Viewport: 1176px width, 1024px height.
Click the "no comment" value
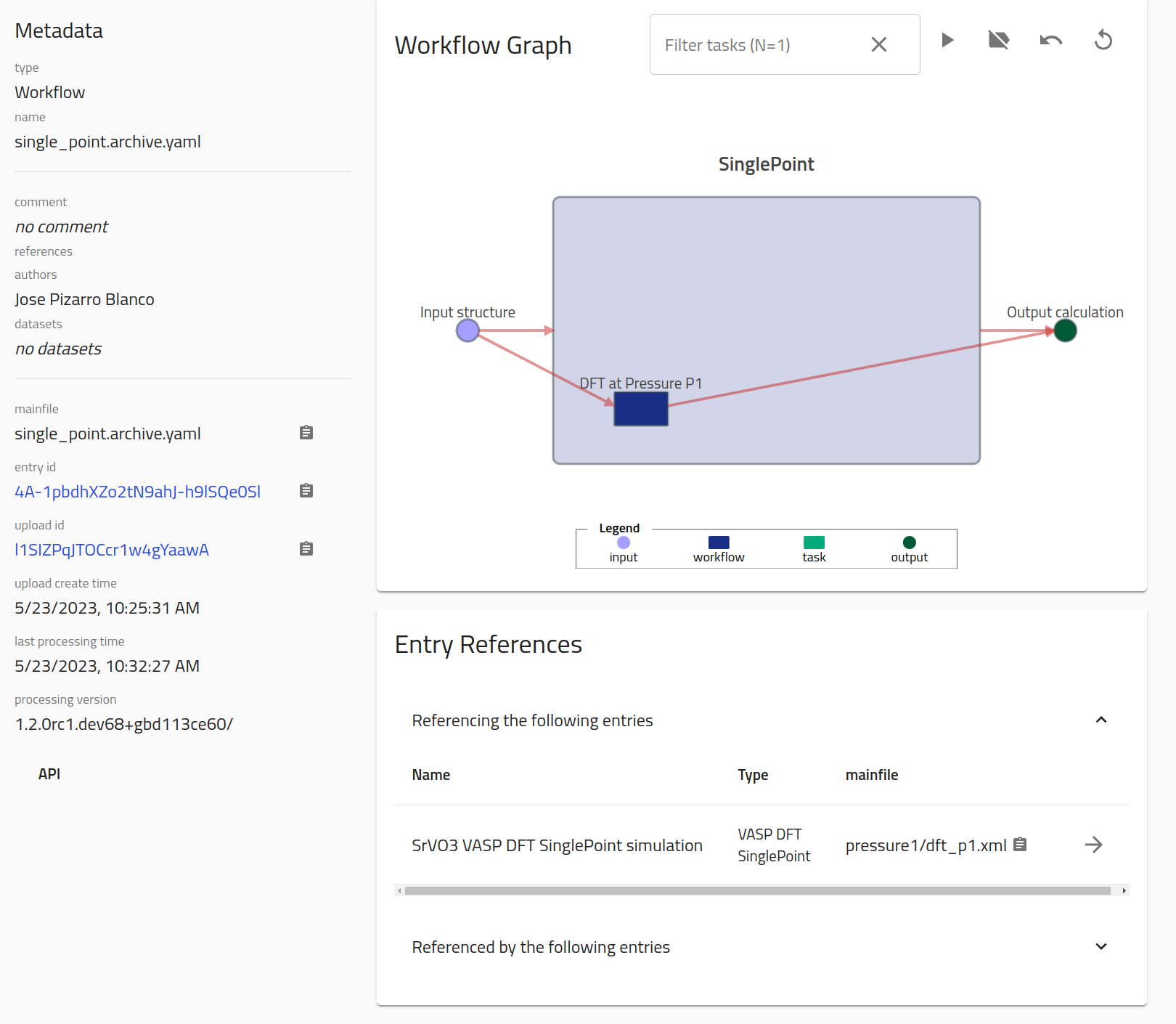62,227
